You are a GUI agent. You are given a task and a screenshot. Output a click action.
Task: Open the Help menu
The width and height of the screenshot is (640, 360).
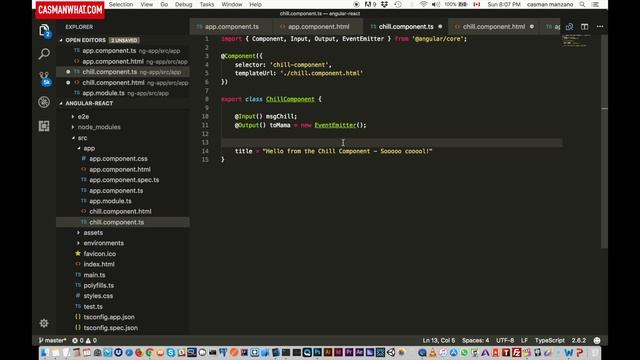[256, 4]
